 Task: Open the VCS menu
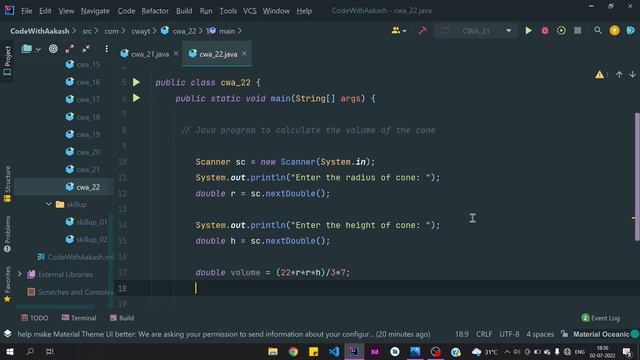(250, 11)
